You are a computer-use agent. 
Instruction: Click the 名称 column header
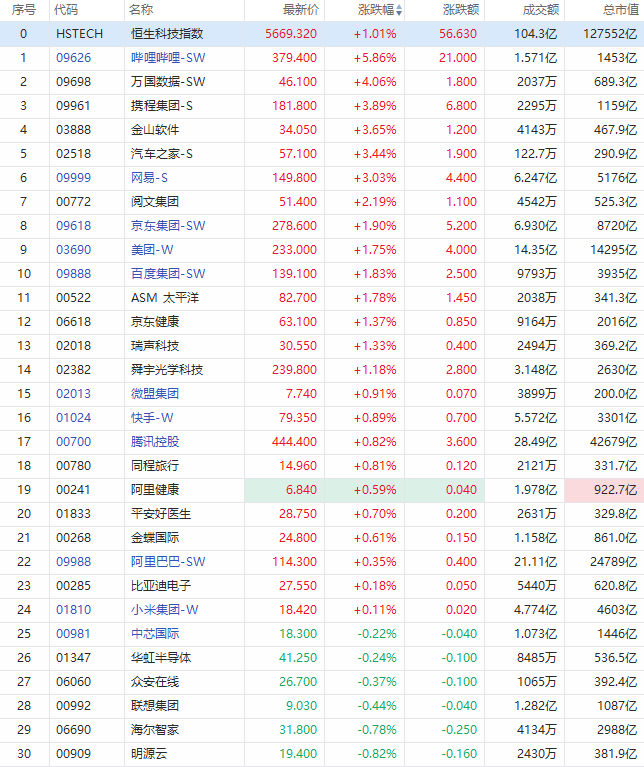(141, 10)
